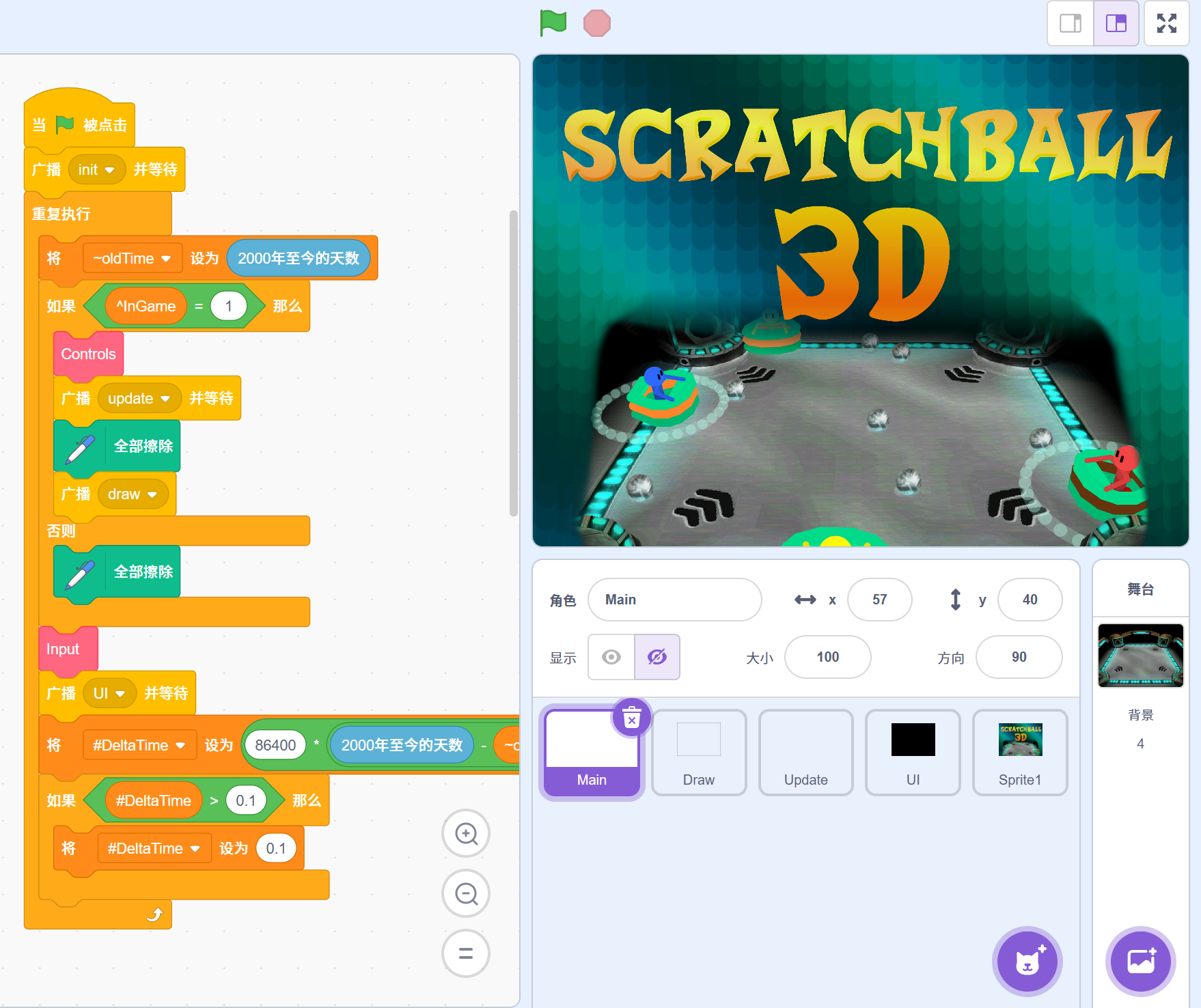
Task: Select the Sprite1 thumbnail
Action: point(1019,752)
